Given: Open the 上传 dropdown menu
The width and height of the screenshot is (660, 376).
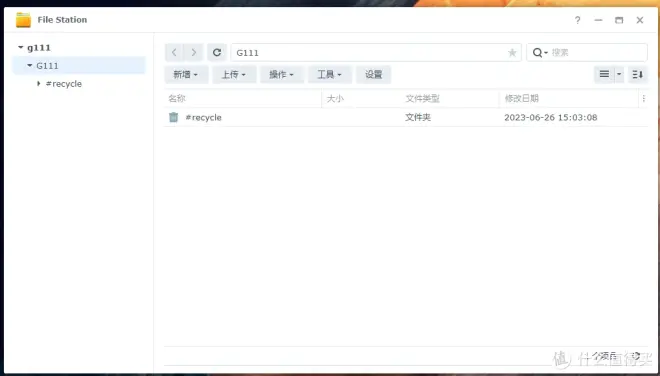Looking at the screenshot, I should (x=234, y=75).
